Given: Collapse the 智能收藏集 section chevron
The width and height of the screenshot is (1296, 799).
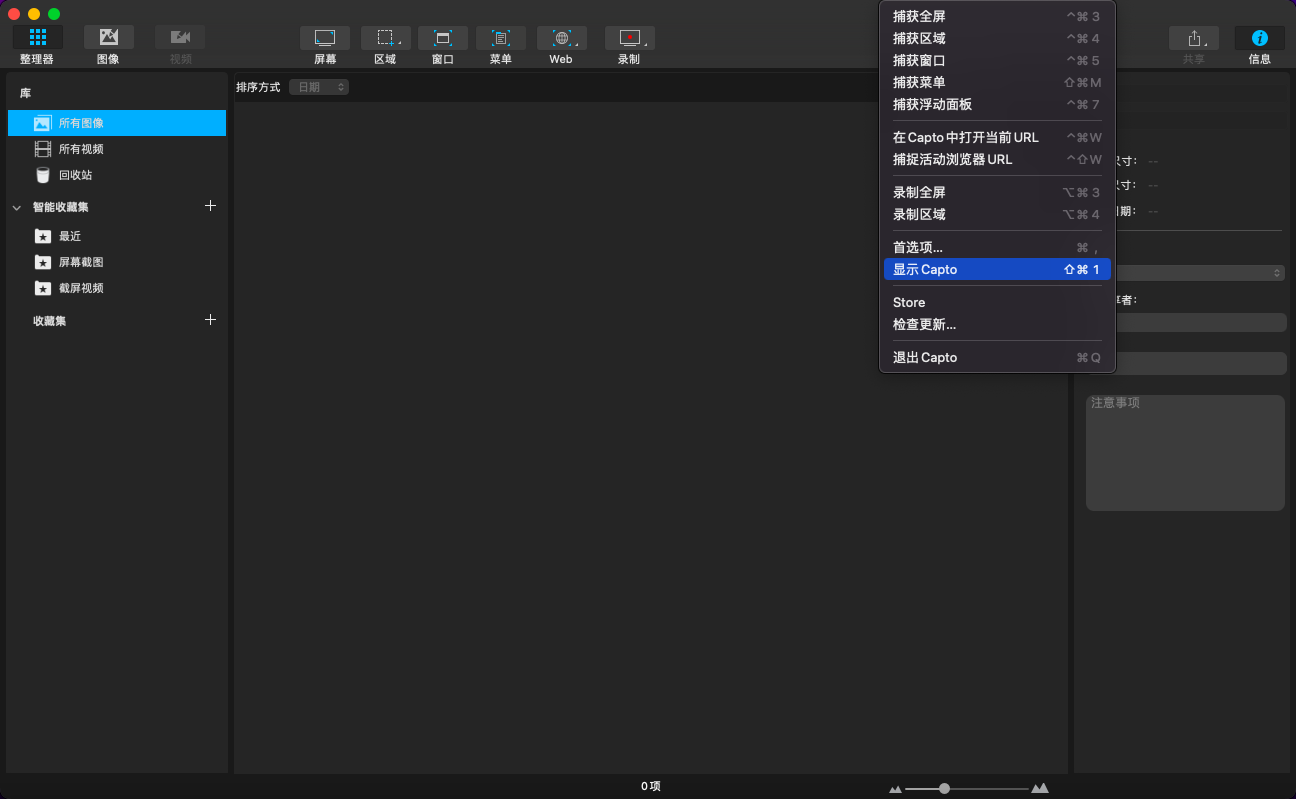Looking at the screenshot, I should [17, 208].
